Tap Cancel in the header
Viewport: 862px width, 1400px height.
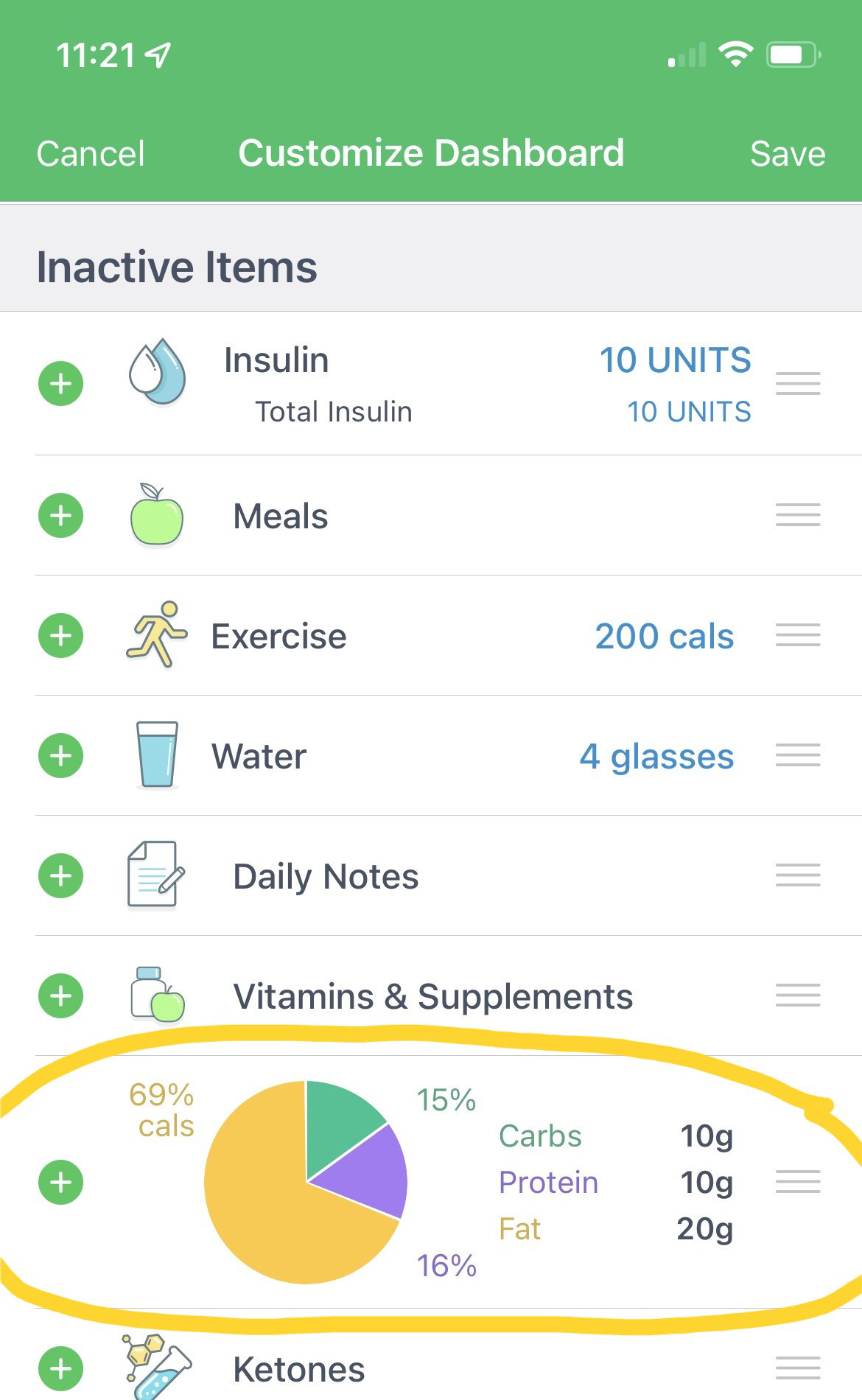click(x=91, y=154)
